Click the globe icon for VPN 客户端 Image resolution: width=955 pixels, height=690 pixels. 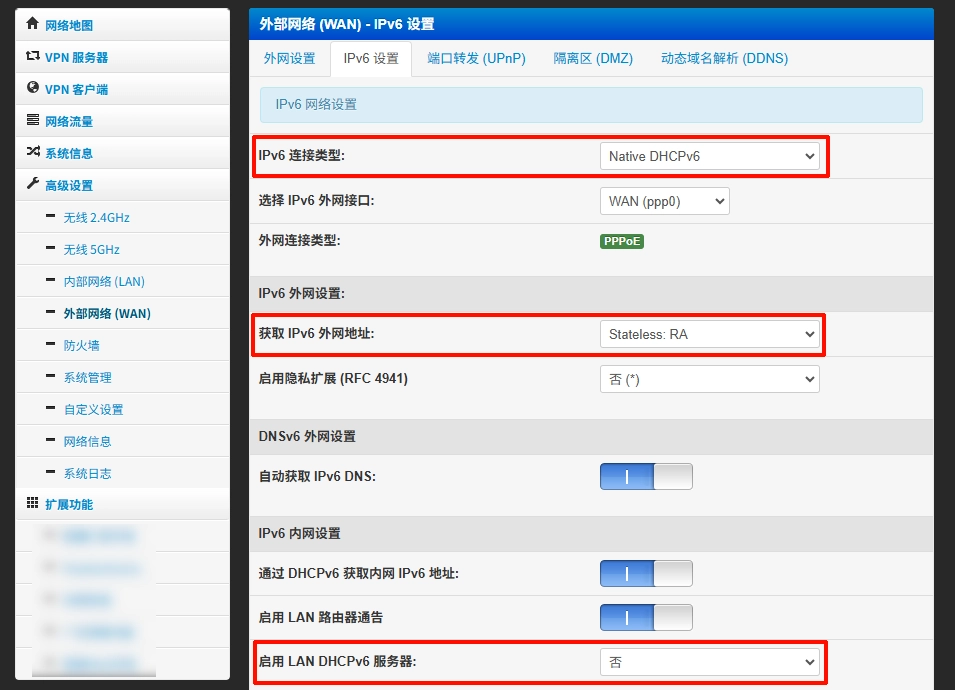pos(32,89)
